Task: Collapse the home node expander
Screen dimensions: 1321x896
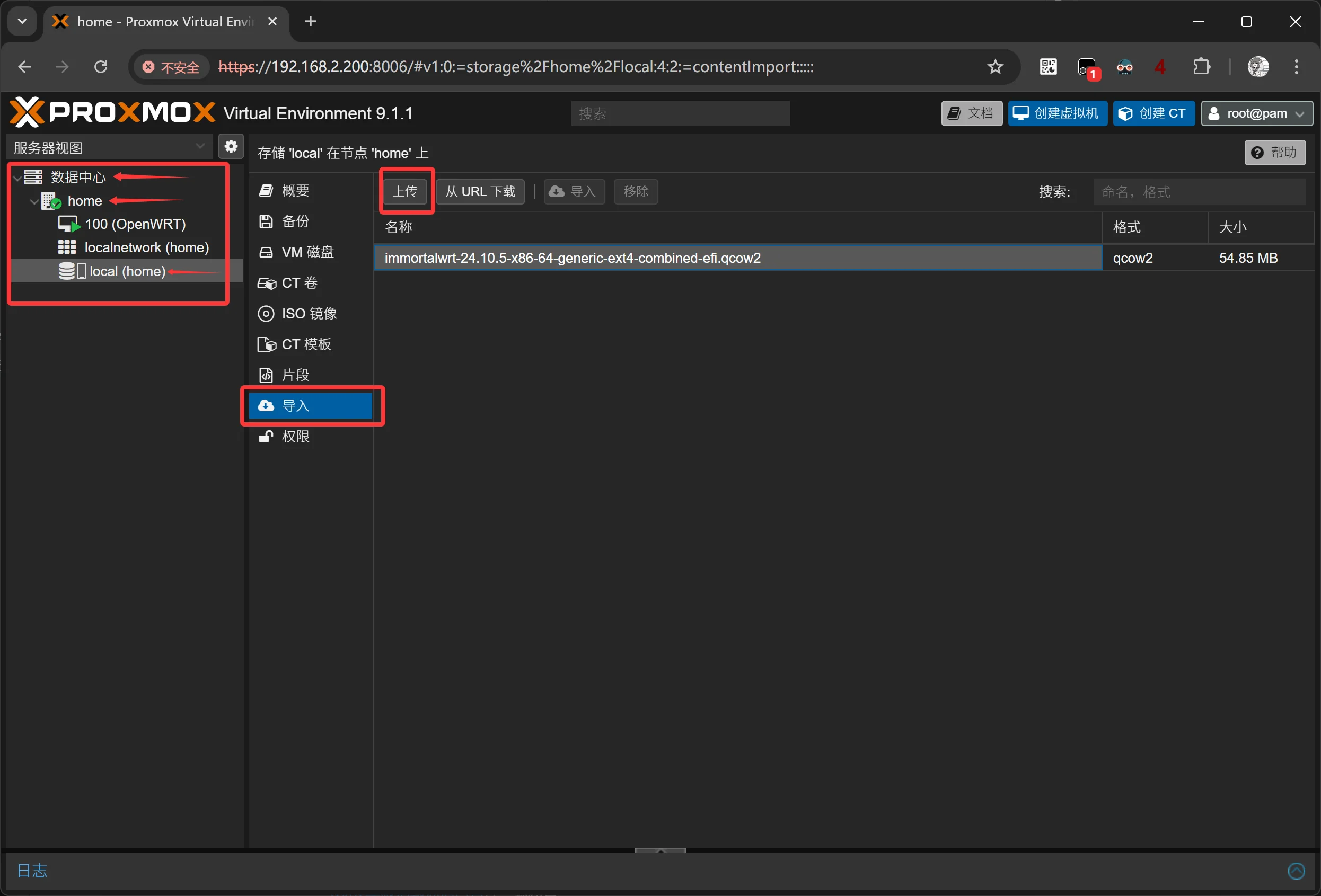Action: click(x=34, y=201)
